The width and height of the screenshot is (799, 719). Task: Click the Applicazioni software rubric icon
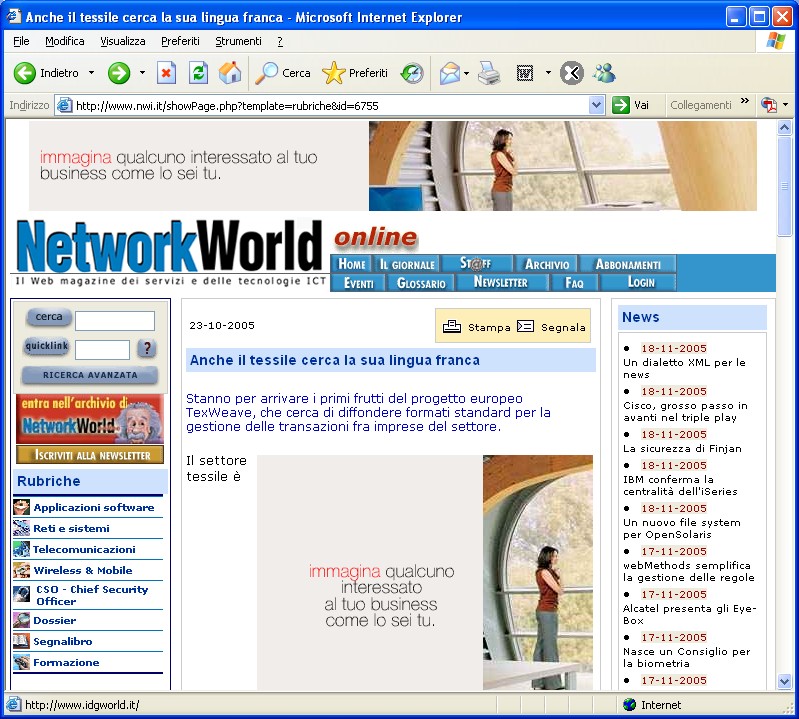21,507
